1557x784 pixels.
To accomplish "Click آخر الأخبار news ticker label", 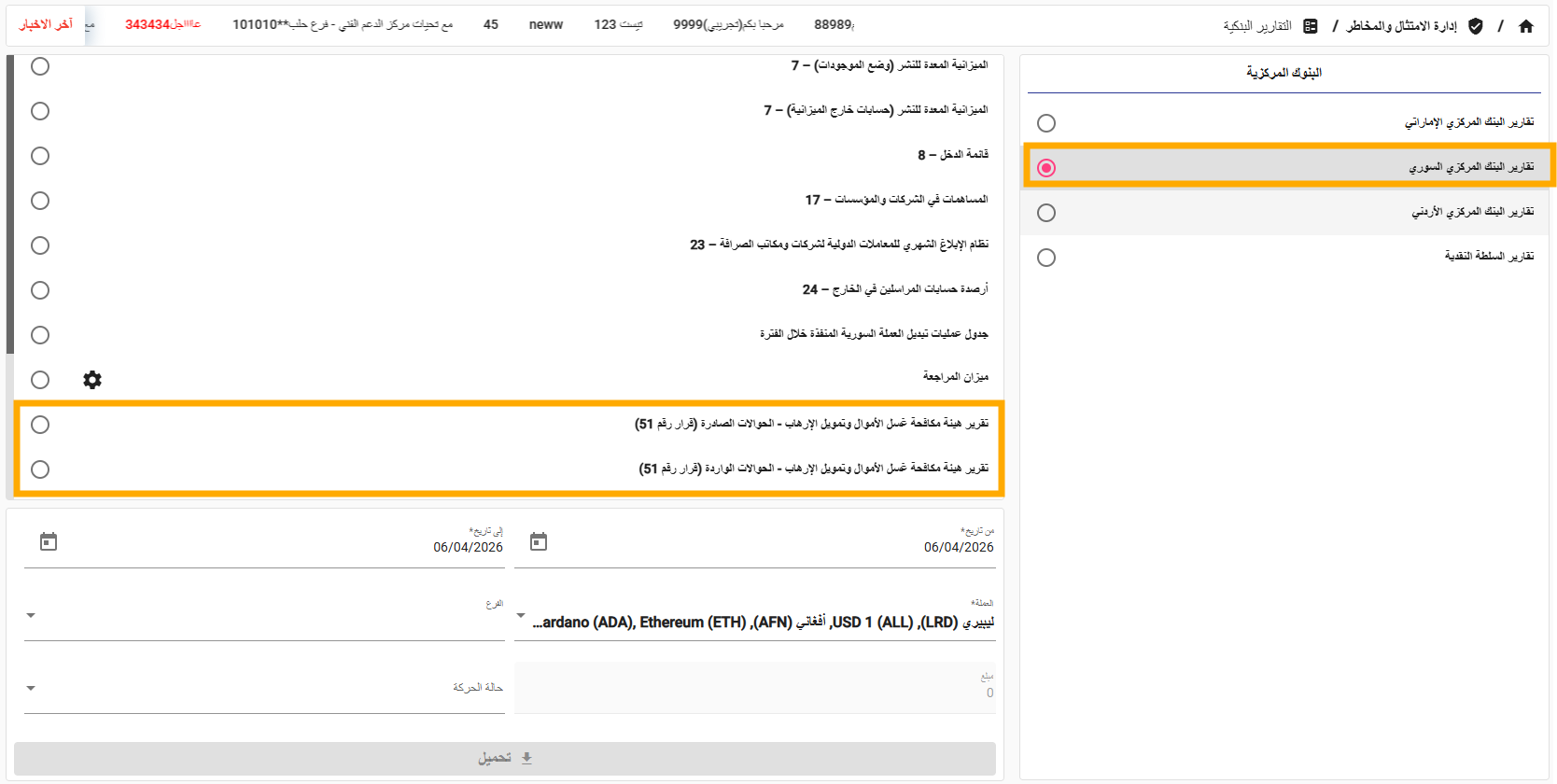I will (x=46, y=25).
